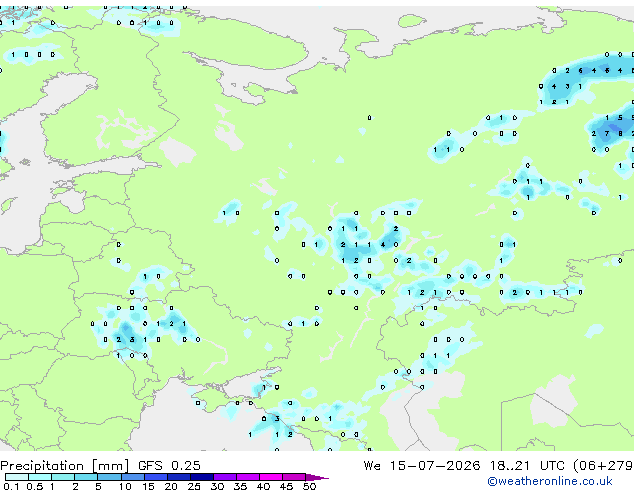634x490 pixels.
Task: Pick the 40–45 mm magenta legend swatch
Action: click(271, 477)
